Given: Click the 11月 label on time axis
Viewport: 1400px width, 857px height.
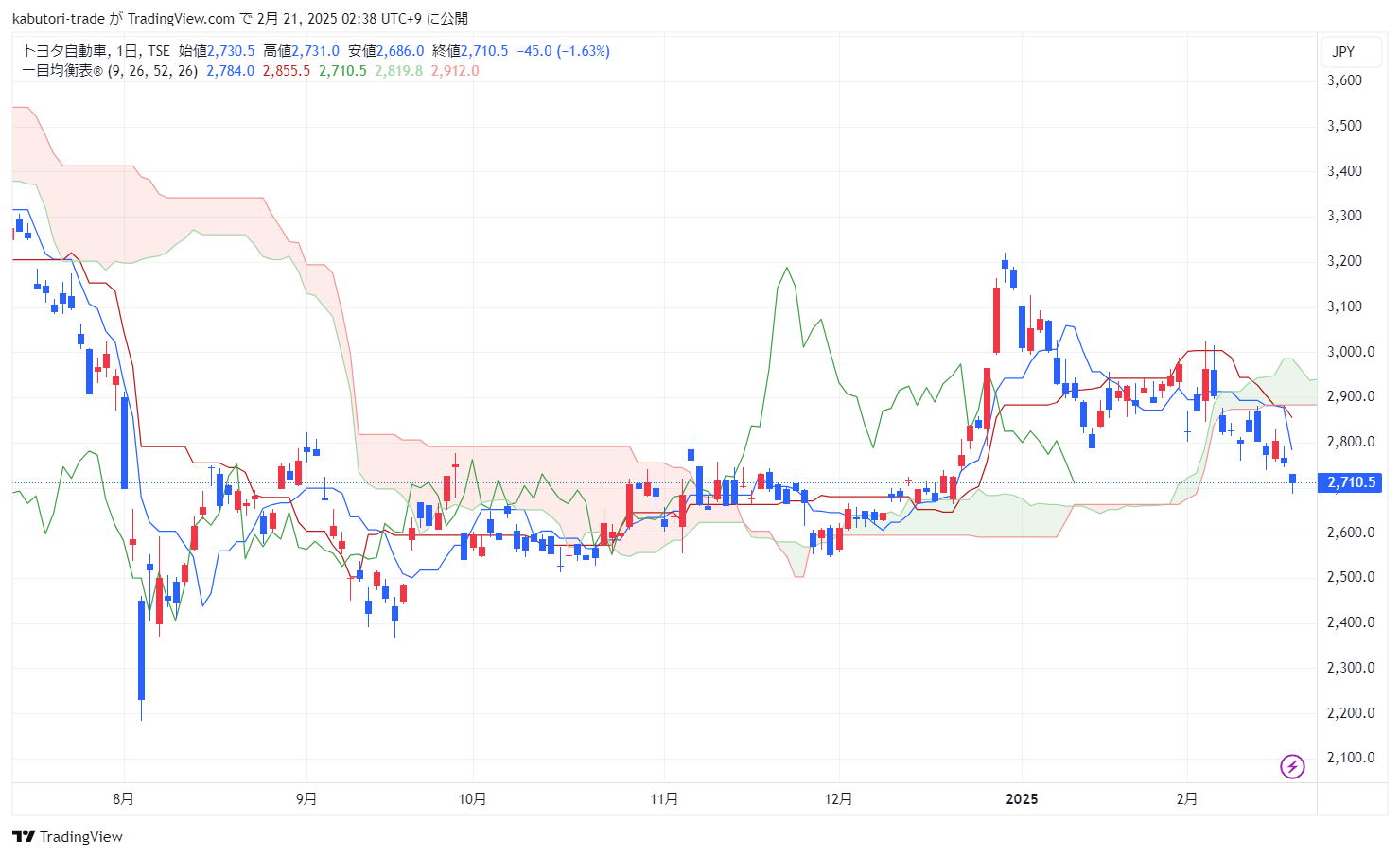Looking at the screenshot, I should 664,799.
